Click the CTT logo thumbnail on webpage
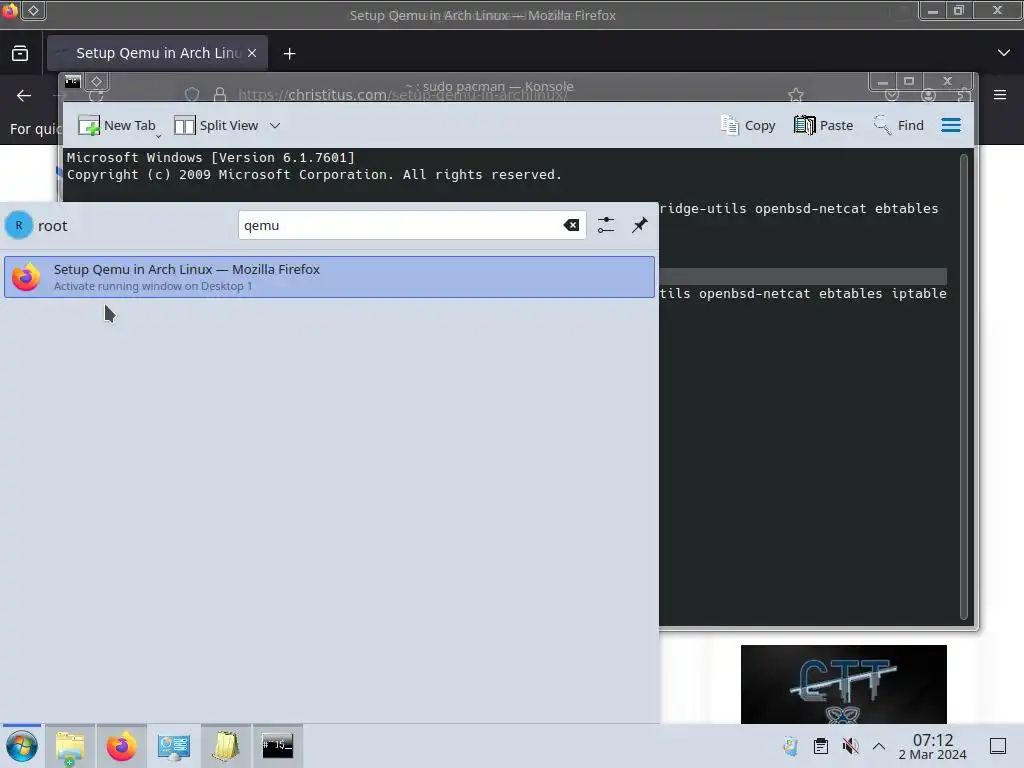Viewport: 1024px width, 768px height. [844, 684]
